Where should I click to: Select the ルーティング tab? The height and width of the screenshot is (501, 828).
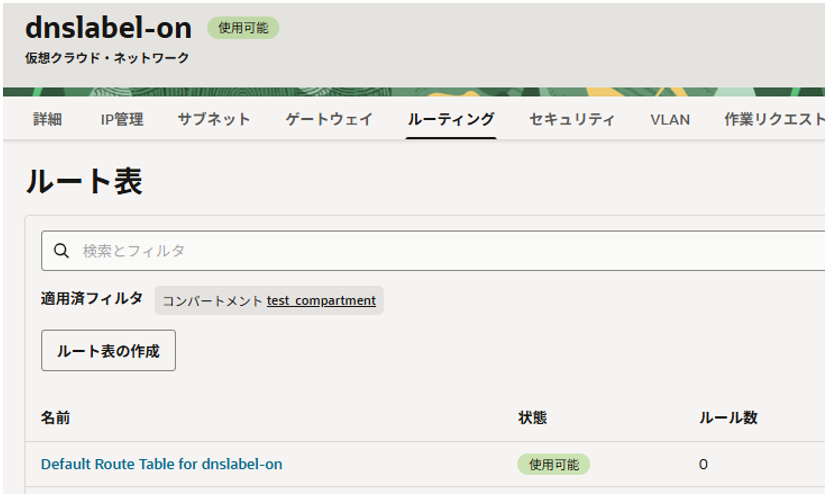[451, 119]
